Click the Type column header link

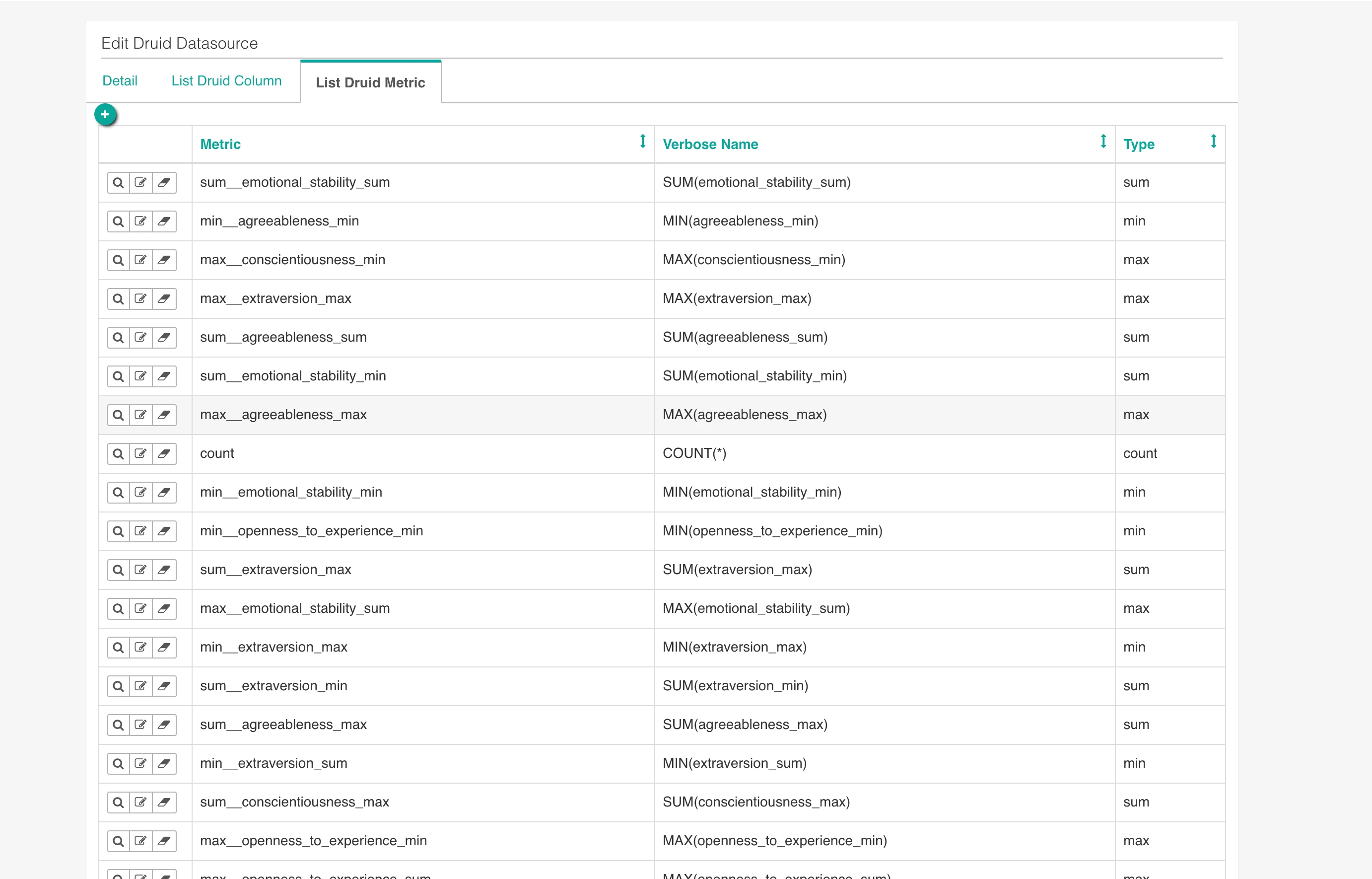coord(1139,145)
